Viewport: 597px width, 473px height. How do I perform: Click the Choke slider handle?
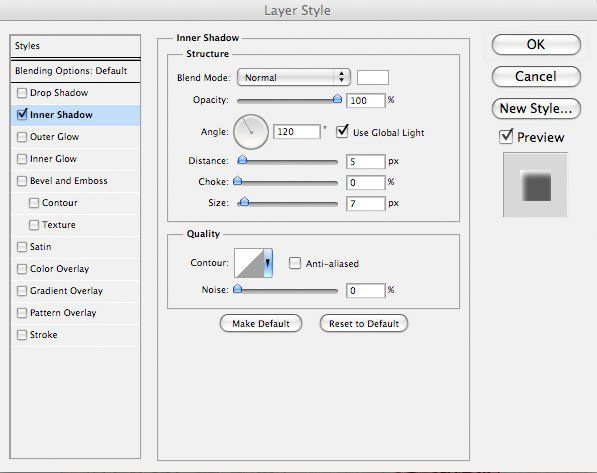[238, 181]
